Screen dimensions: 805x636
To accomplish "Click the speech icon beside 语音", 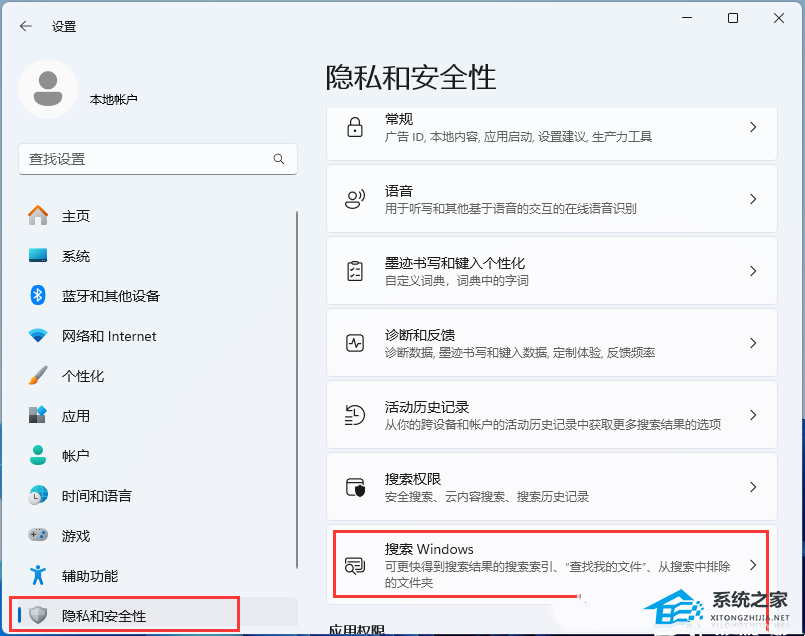I will coord(355,199).
